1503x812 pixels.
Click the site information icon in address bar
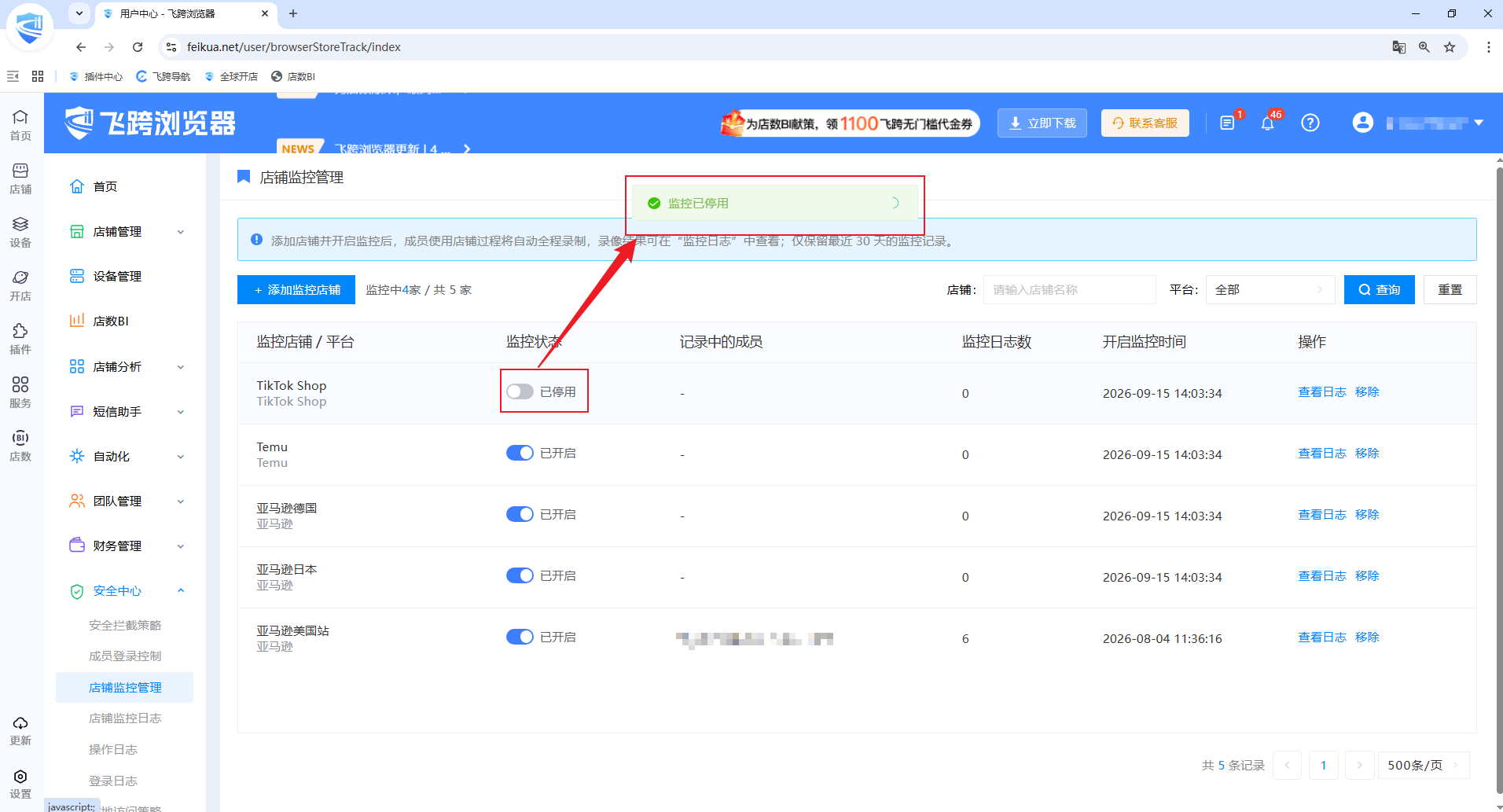pos(171,47)
